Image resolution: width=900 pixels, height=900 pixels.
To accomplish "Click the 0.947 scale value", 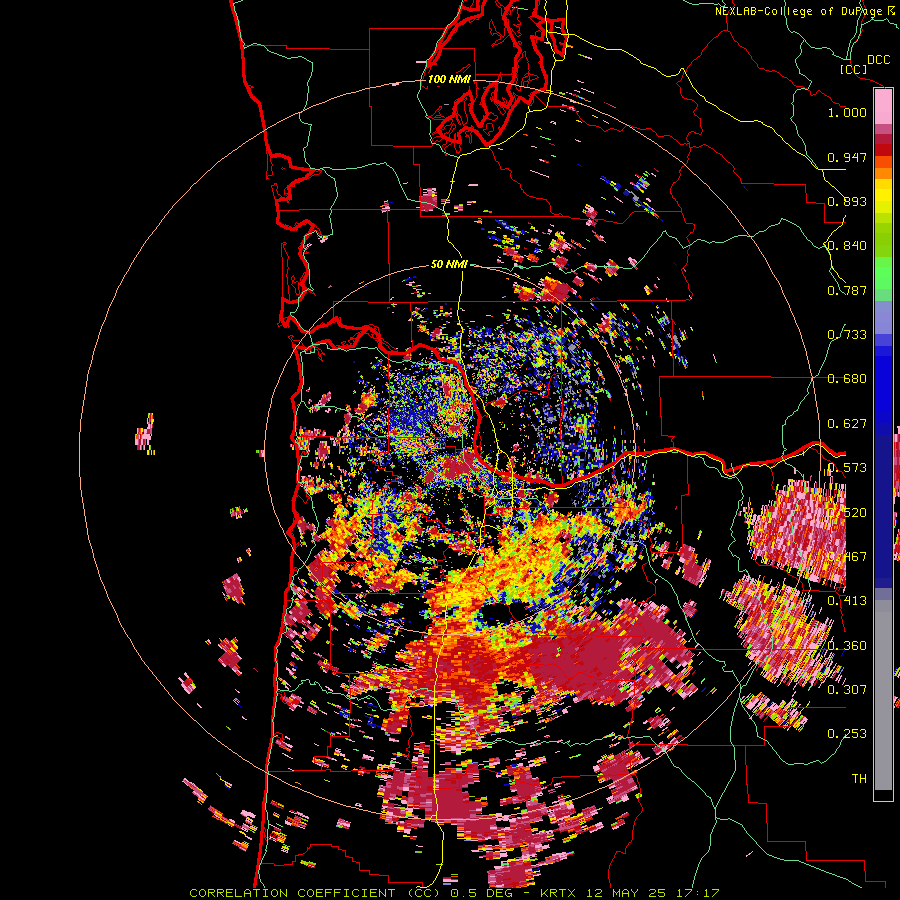I will point(847,157).
